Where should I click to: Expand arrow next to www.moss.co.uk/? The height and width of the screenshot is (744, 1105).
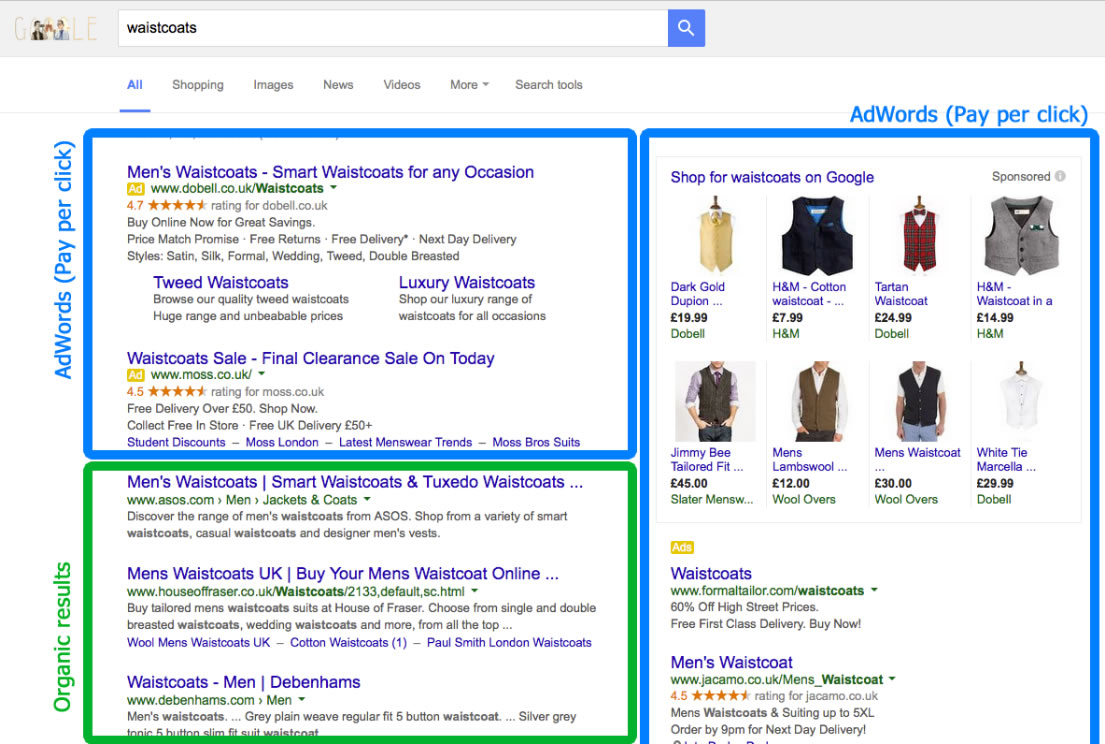coord(261,374)
